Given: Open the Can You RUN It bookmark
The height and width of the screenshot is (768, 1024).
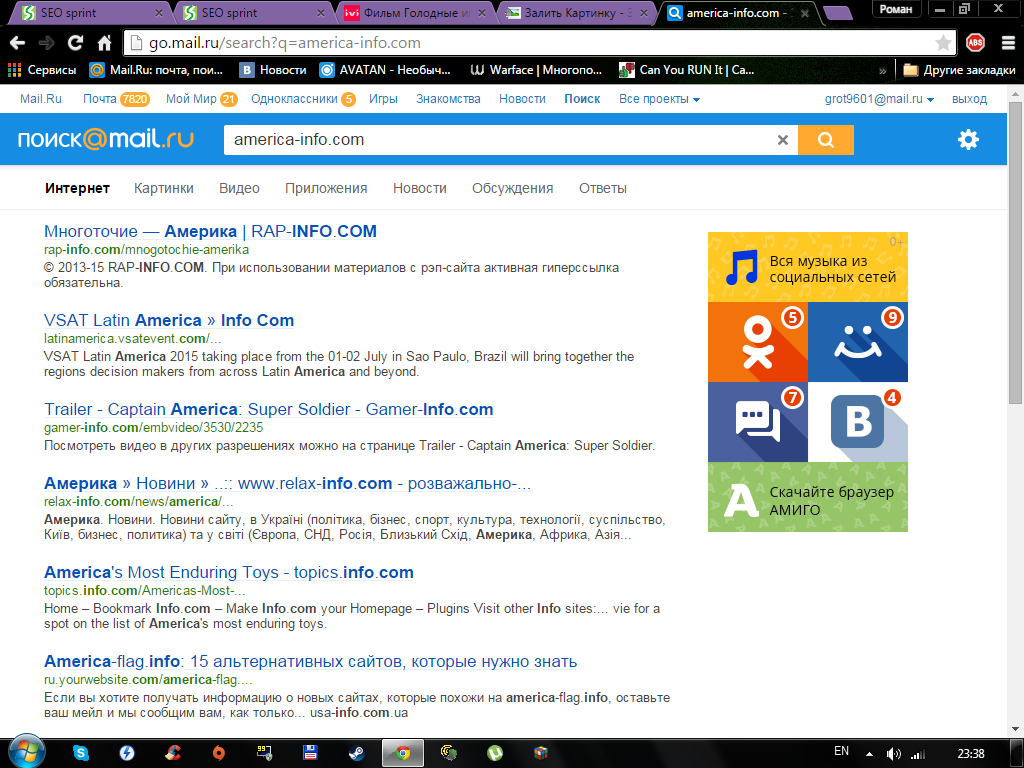Looking at the screenshot, I should coord(686,70).
